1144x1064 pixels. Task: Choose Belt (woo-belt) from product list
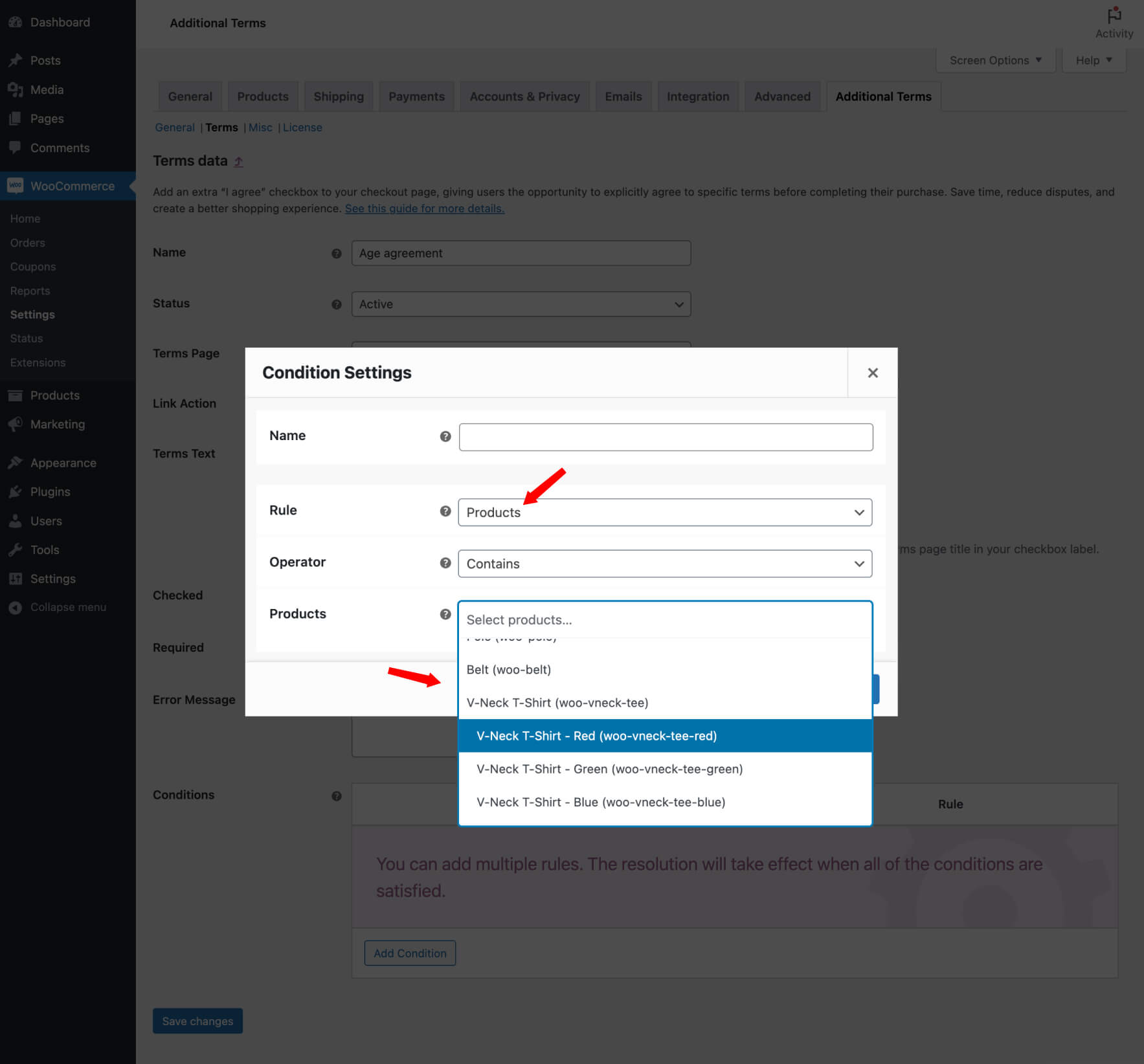coord(665,670)
